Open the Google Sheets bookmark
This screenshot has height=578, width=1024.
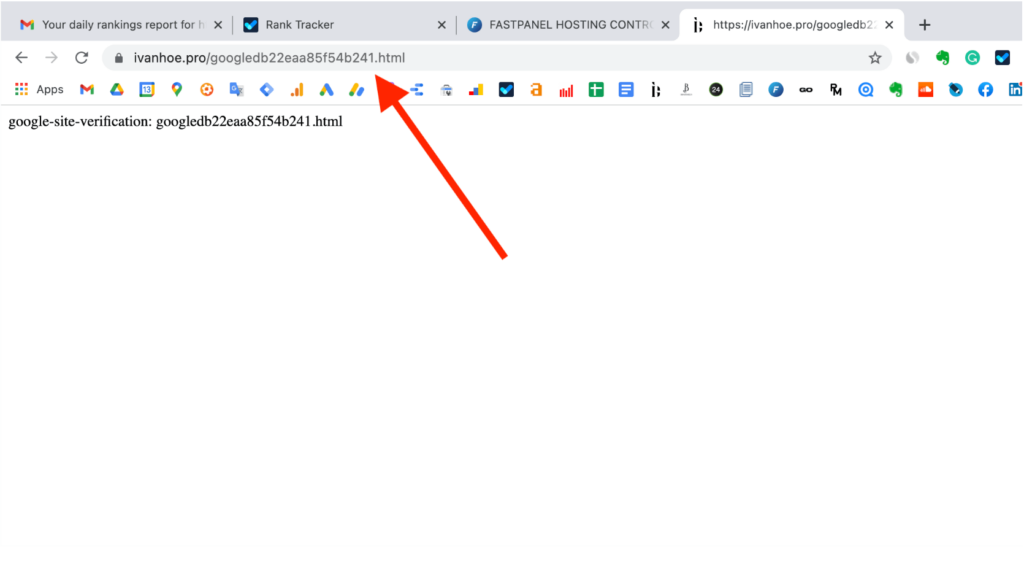point(596,89)
